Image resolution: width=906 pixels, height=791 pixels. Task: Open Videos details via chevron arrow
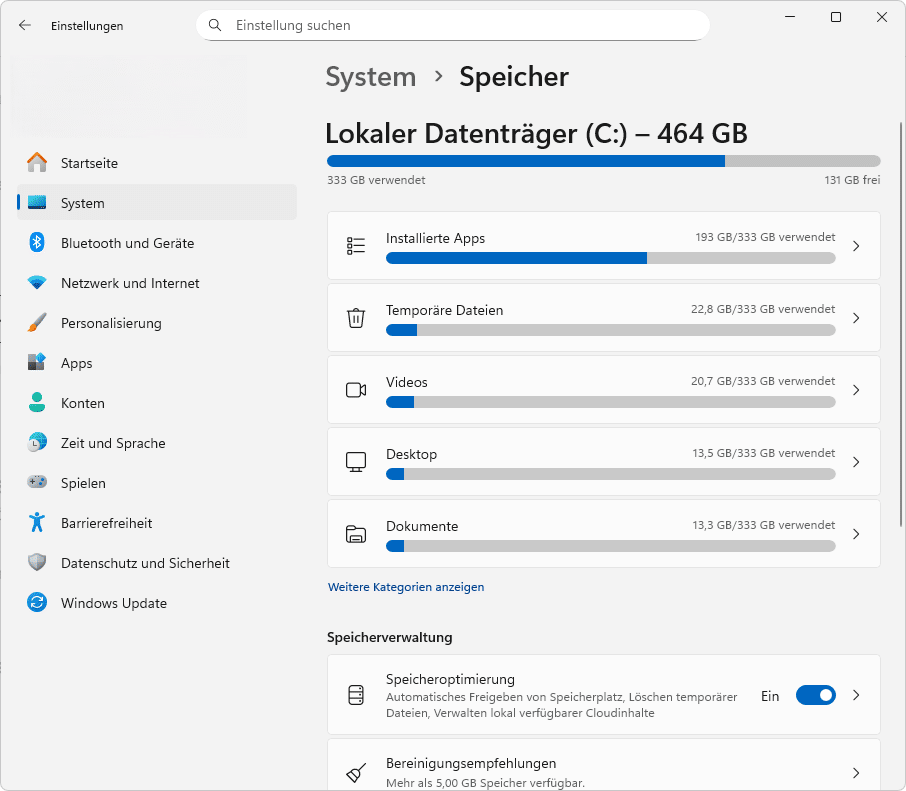[856, 390]
